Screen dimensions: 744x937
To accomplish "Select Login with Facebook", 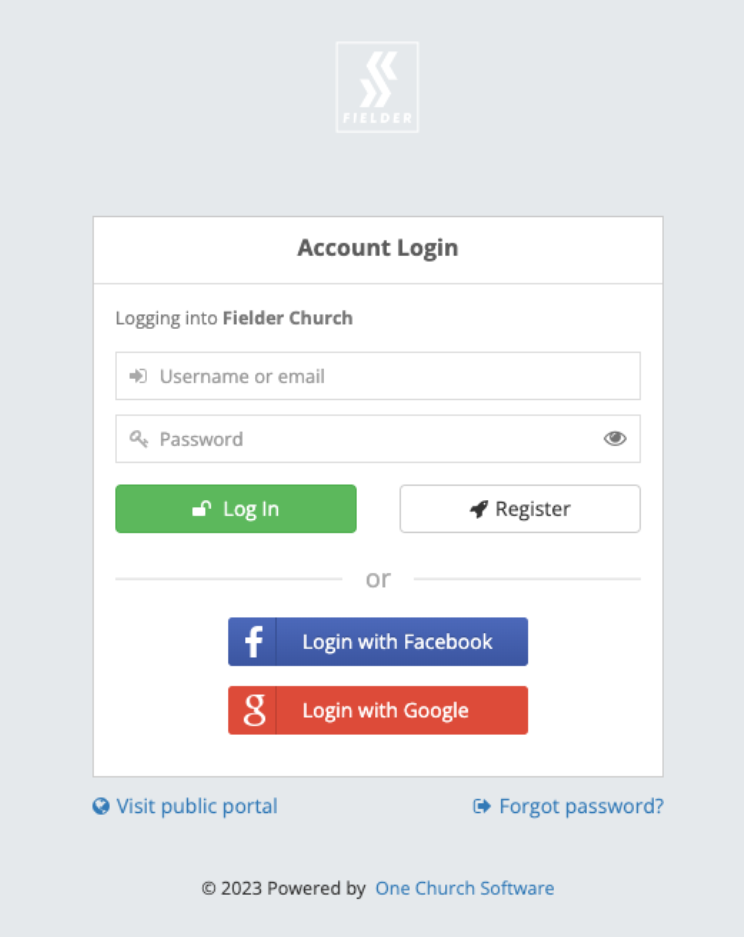I will (x=377, y=641).
